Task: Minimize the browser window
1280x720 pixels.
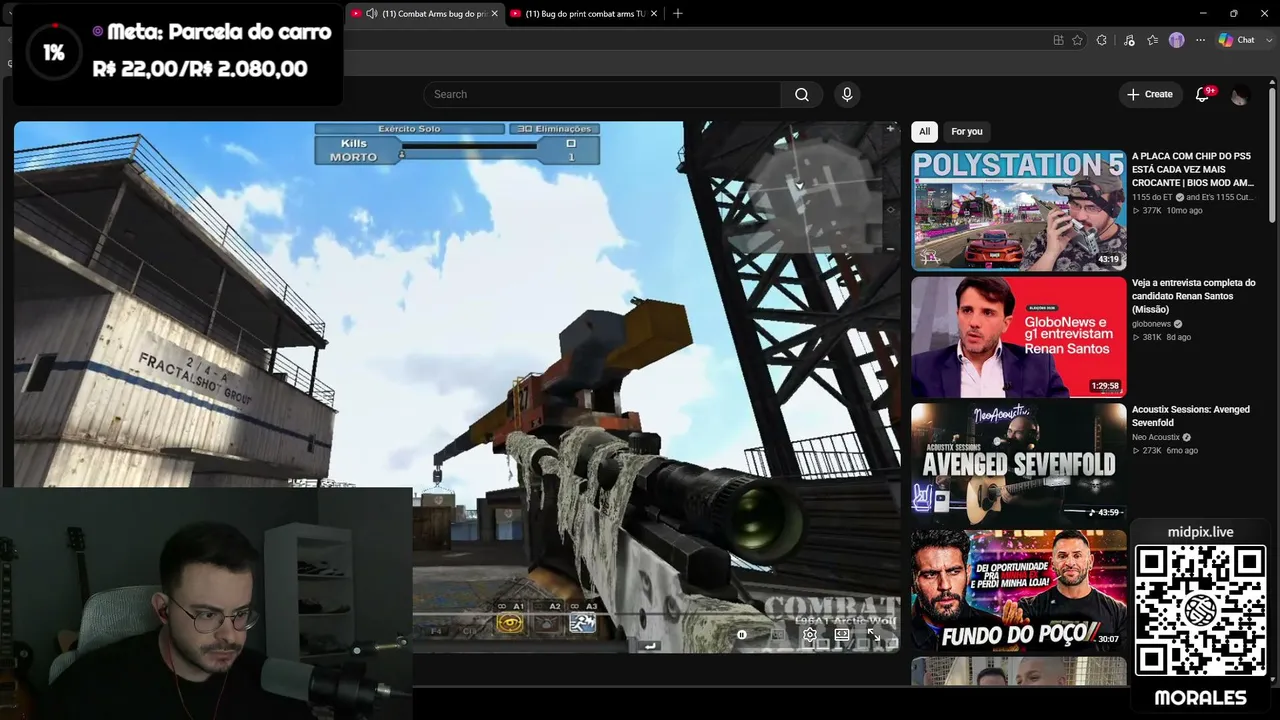Action: click(x=1202, y=13)
